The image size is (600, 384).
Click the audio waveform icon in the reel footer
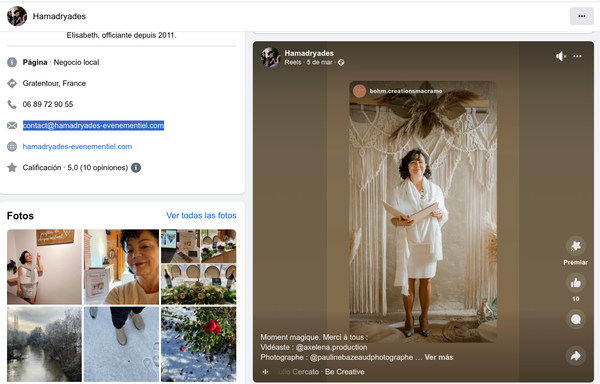(x=265, y=372)
